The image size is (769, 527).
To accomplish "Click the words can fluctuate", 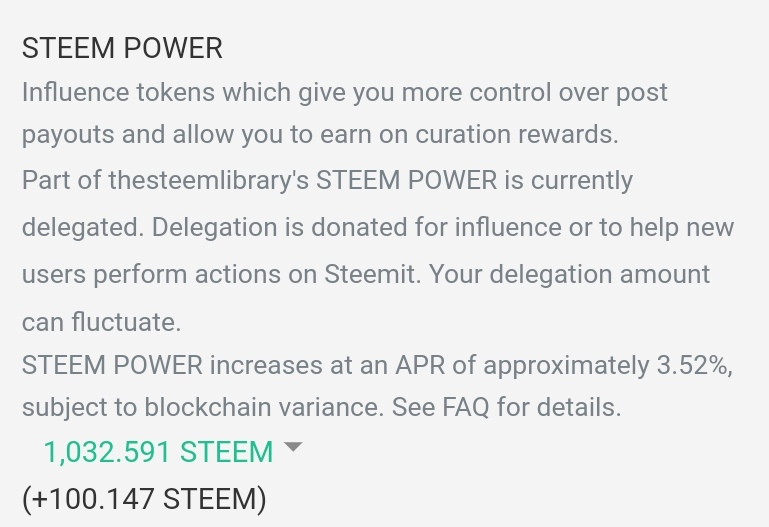I will pos(102,323).
